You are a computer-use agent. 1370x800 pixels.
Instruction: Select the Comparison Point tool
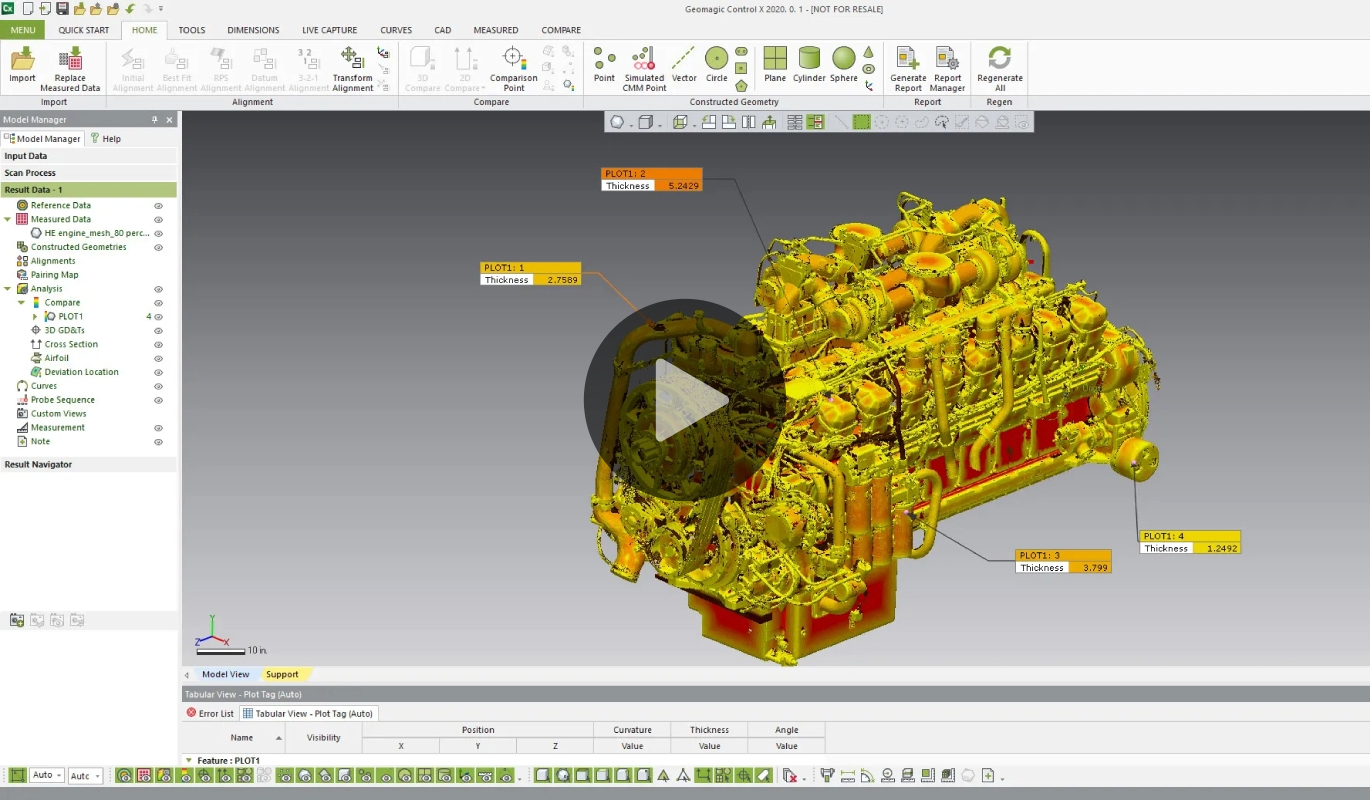coord(513,69)
